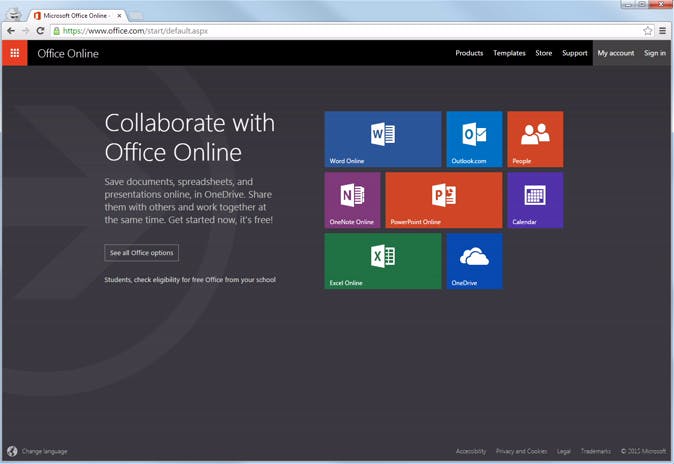
Task: Open the Accessibility footer link
Action: tap(471, 451)
